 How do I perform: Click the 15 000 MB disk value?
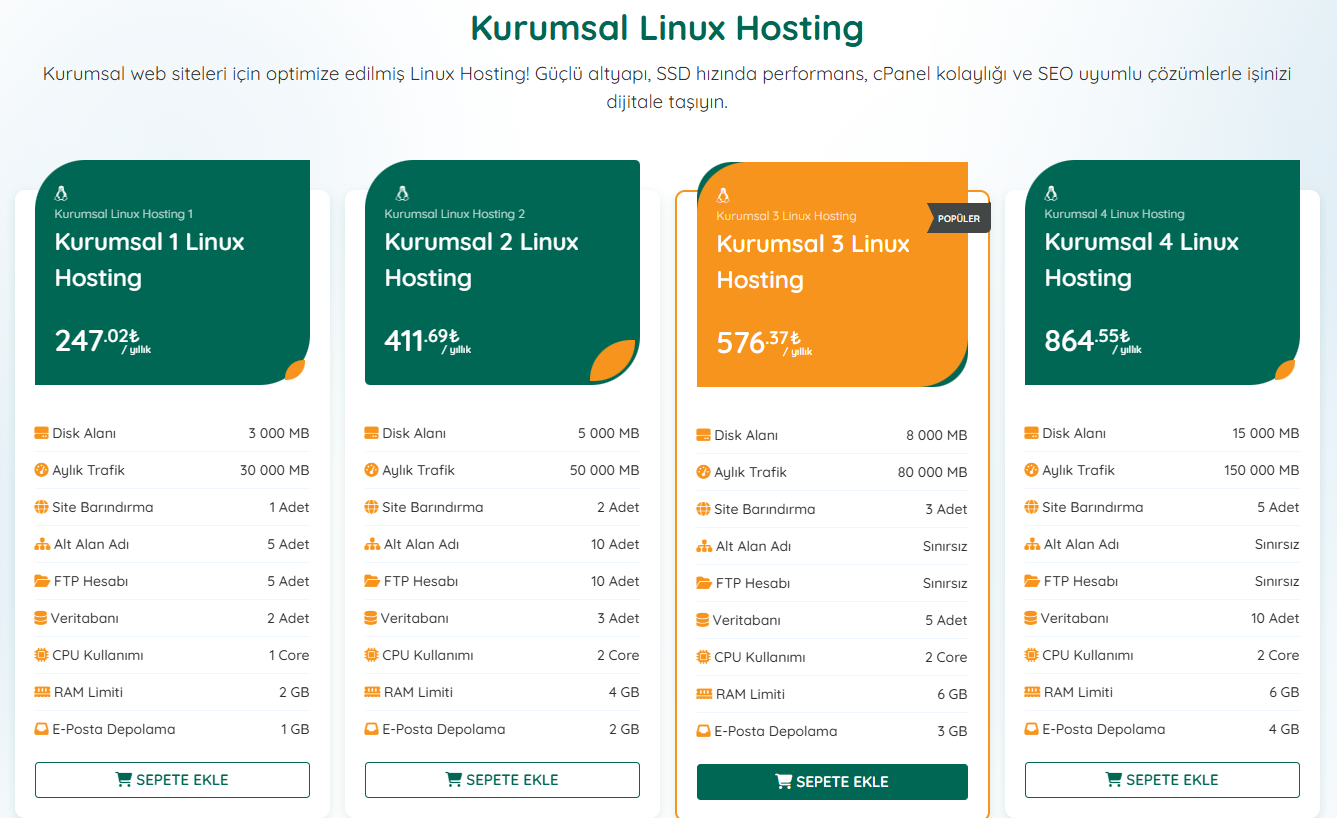pos(1266,433)
